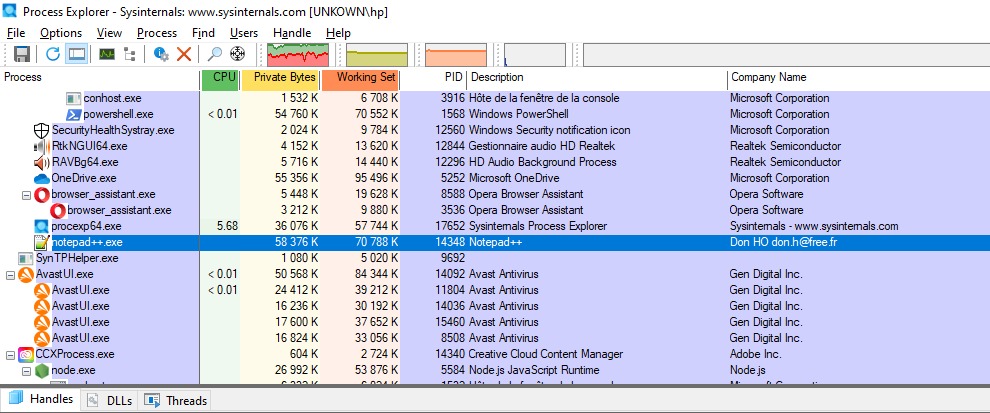
Task: Select the procexp64.exe process name
Action: (86, 226)
